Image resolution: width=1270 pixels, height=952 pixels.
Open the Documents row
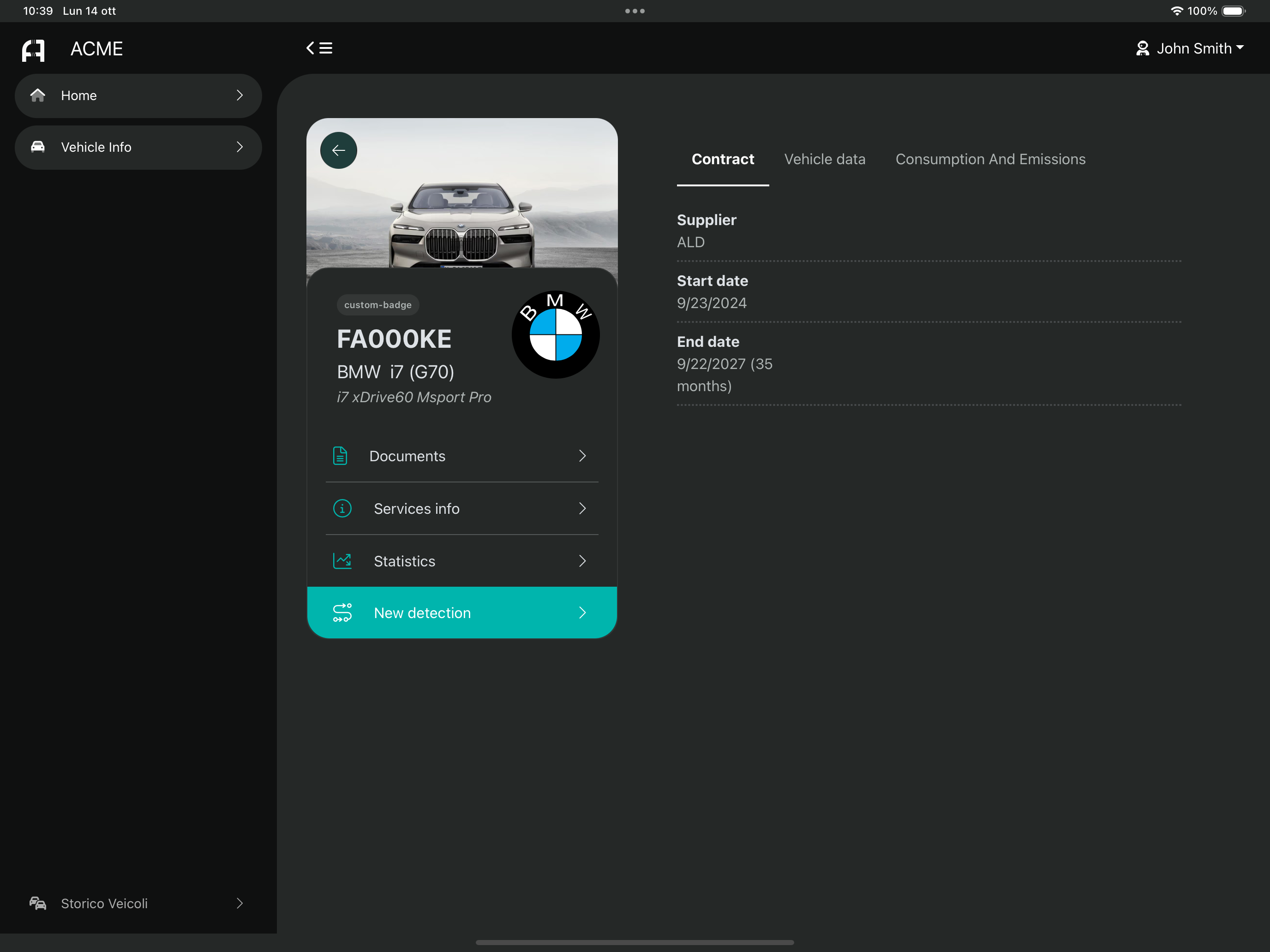tap(462, 456)
